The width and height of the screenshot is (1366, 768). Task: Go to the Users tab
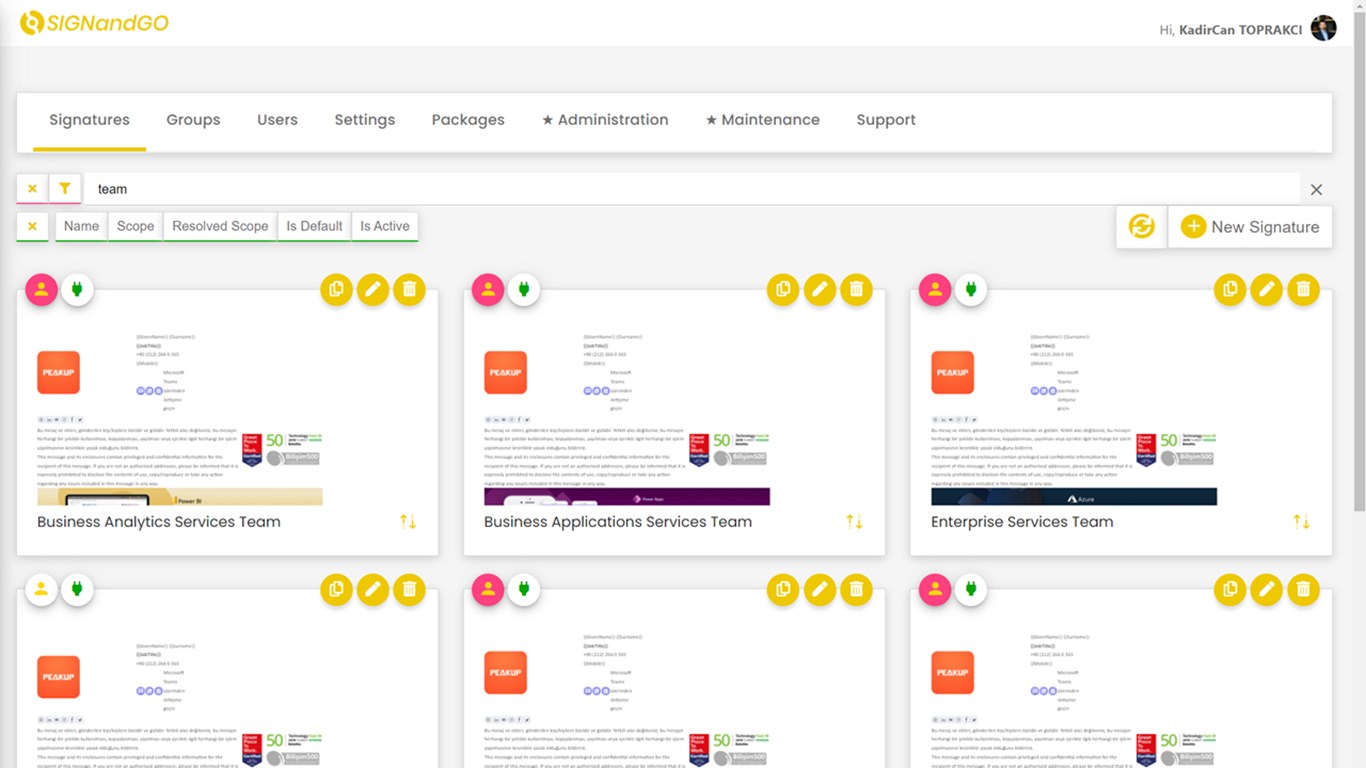click(x=277, y=120)
